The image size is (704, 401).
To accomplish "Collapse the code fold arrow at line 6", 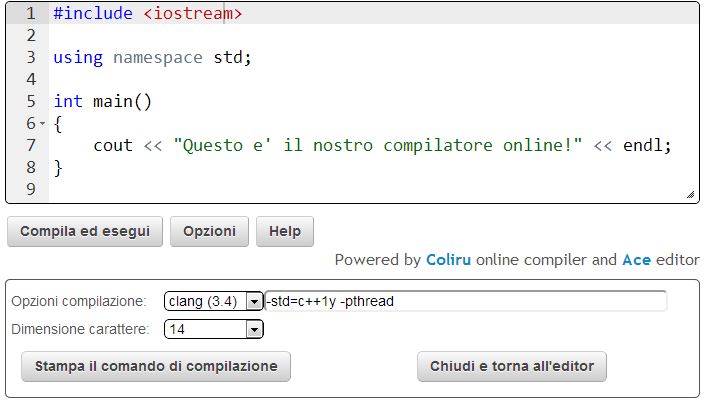I will pyautogui.click(x=42, y=124).
